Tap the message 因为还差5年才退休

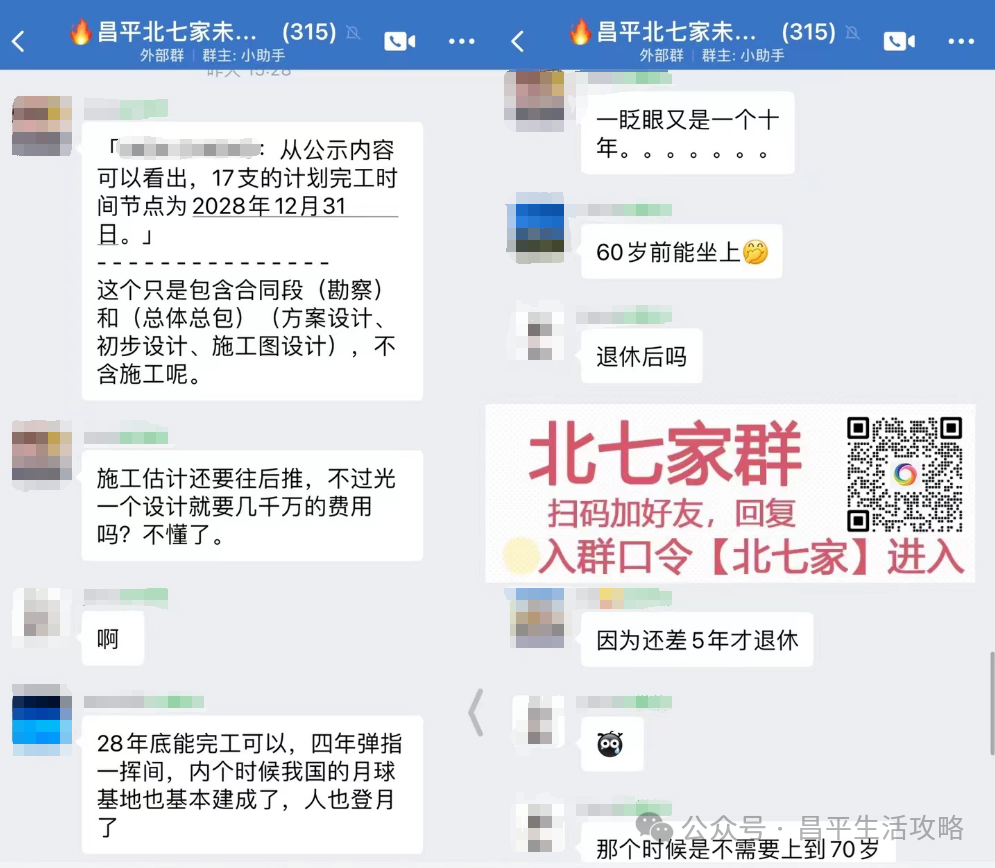pyautogui.click(x=697, y=640)
